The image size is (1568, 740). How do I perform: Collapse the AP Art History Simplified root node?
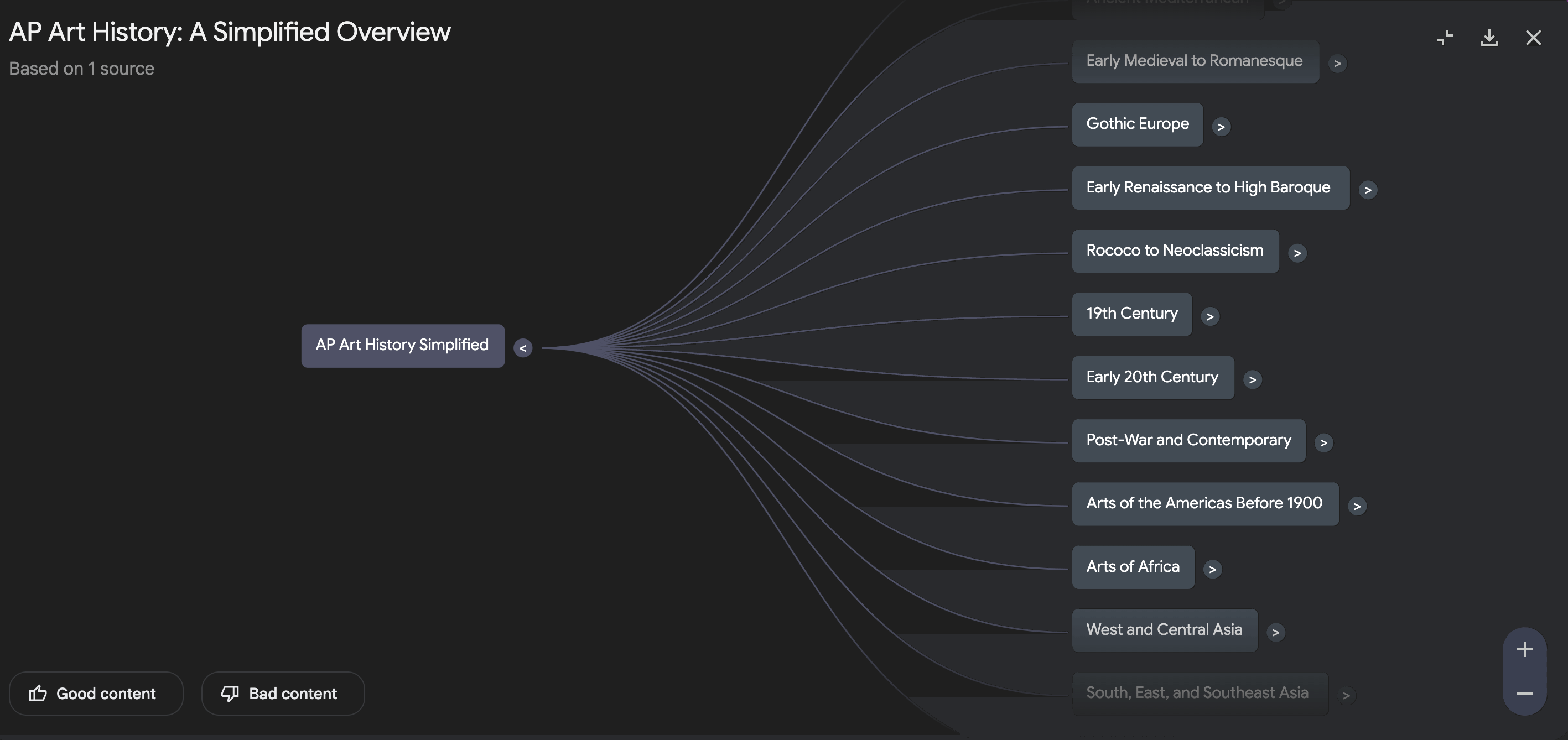tap(523, 348)
